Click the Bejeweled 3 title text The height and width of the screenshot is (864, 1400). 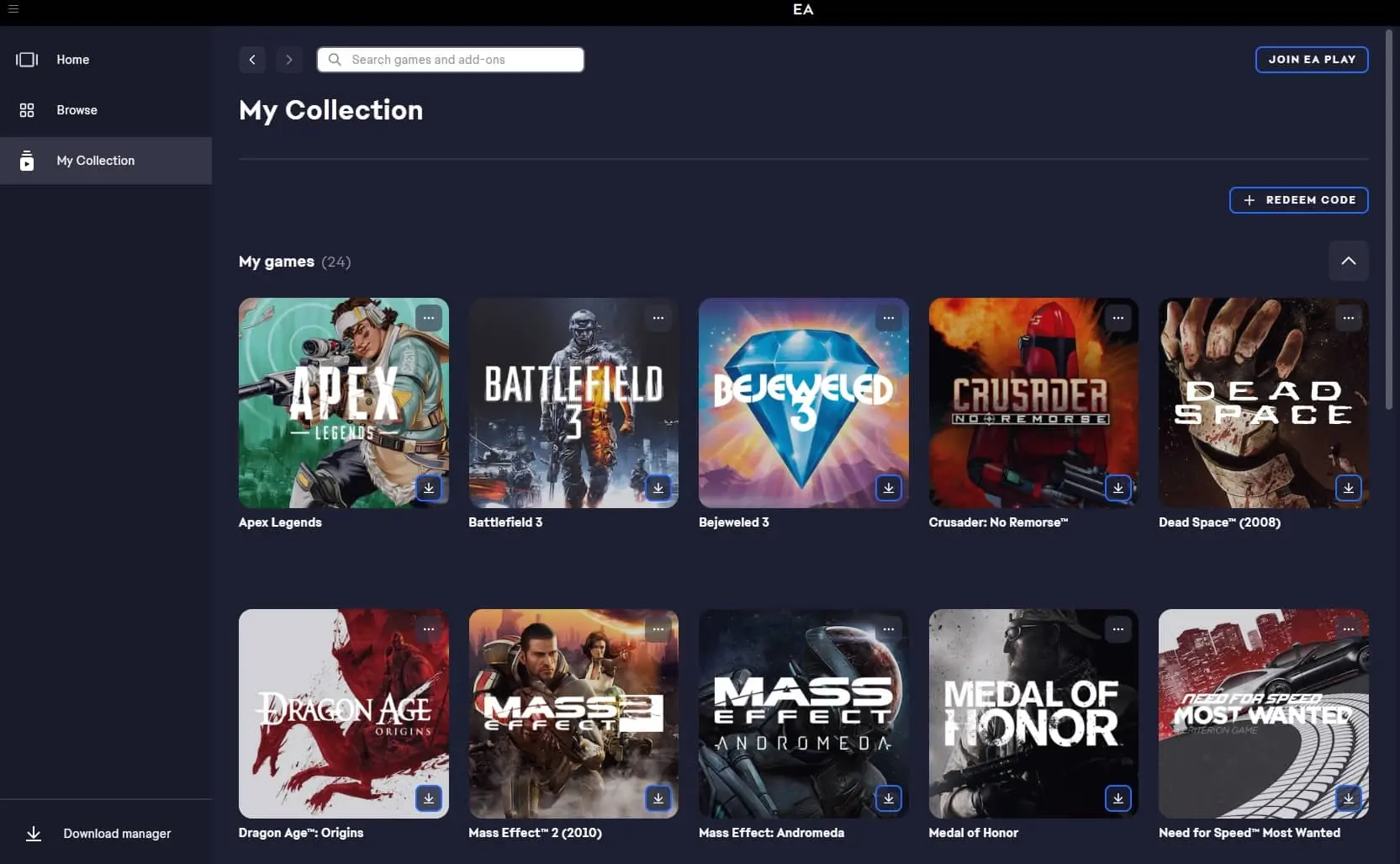pyautogui.click(x=734, y=522)
